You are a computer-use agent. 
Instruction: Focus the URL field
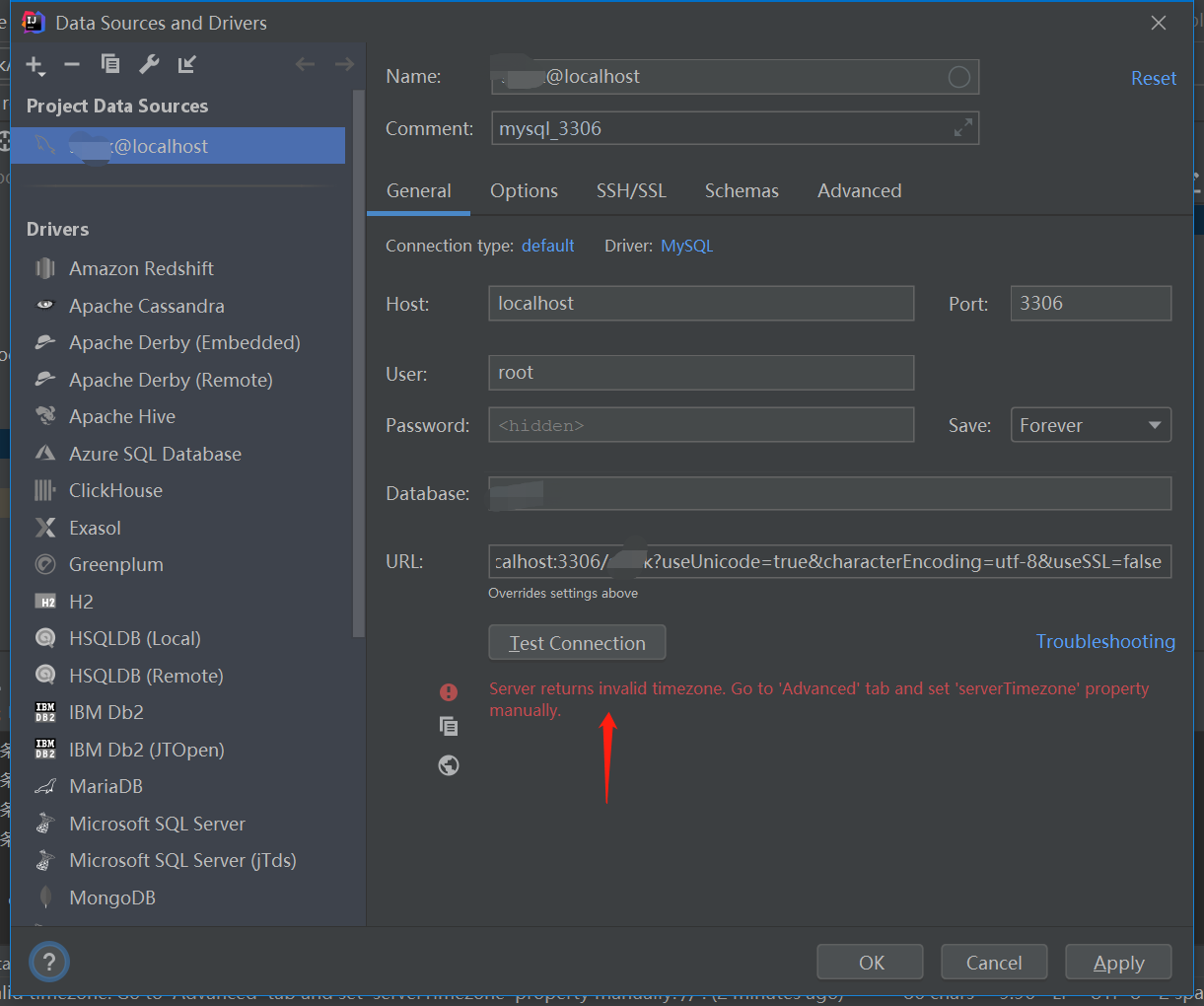(830, 561)
